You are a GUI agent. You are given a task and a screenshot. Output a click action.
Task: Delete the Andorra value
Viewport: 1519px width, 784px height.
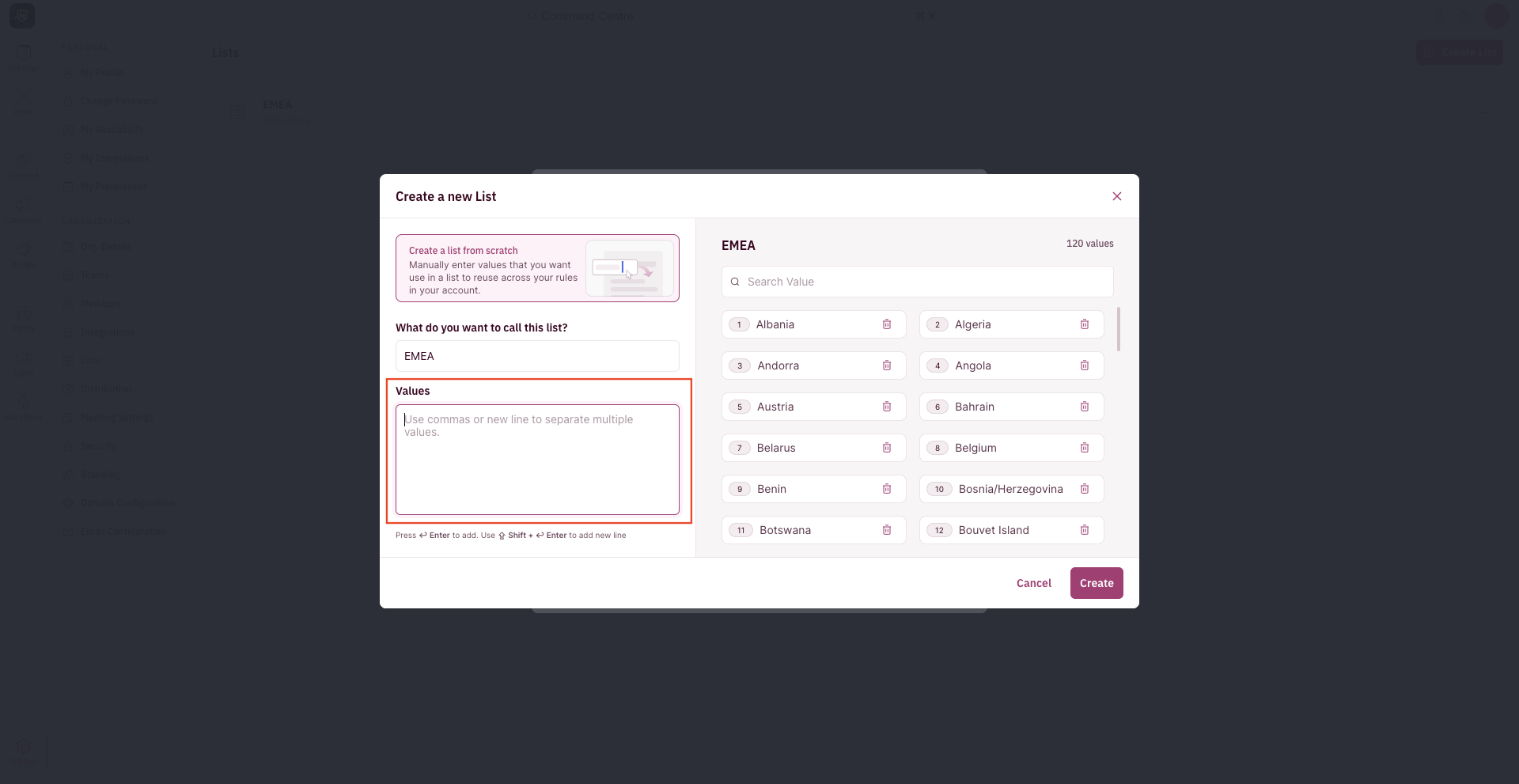point(887,365)
